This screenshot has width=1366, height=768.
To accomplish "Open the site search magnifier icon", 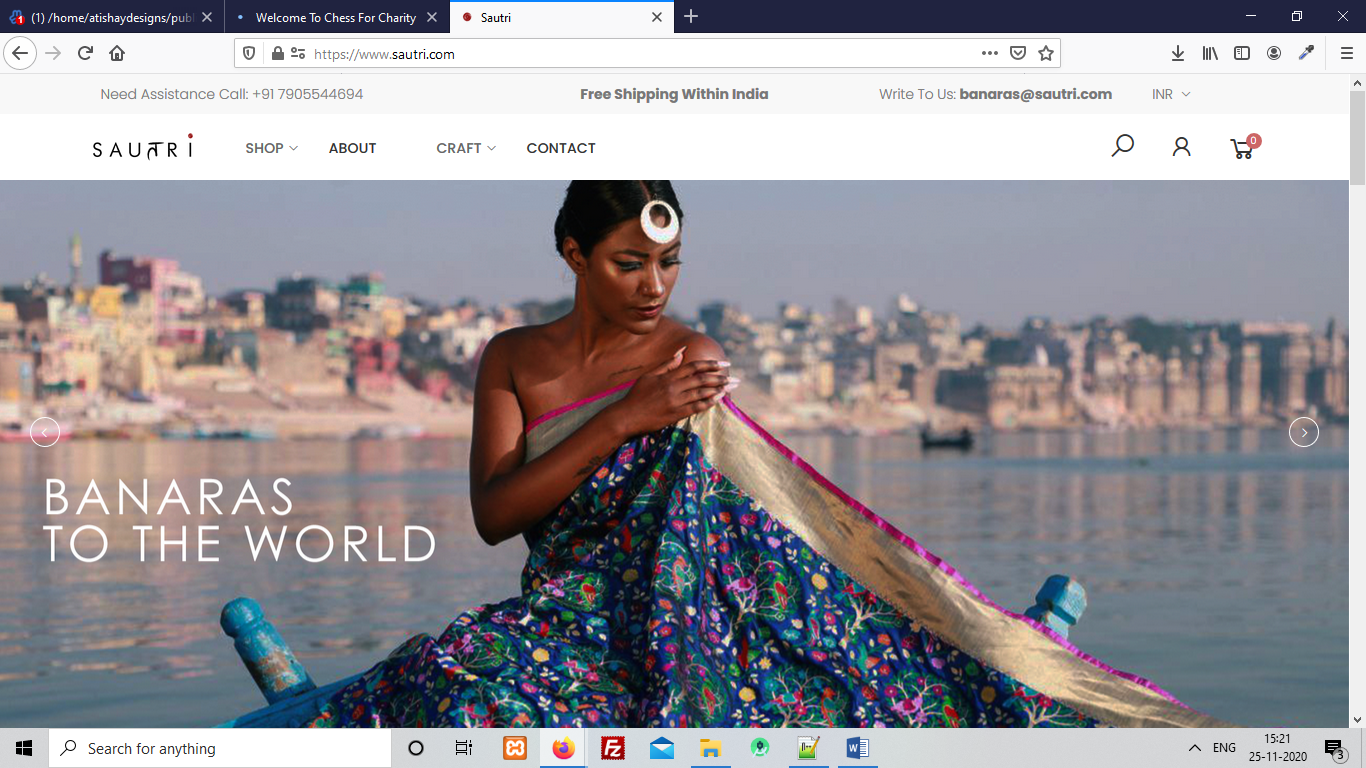I will click(x=1123, y=146).
